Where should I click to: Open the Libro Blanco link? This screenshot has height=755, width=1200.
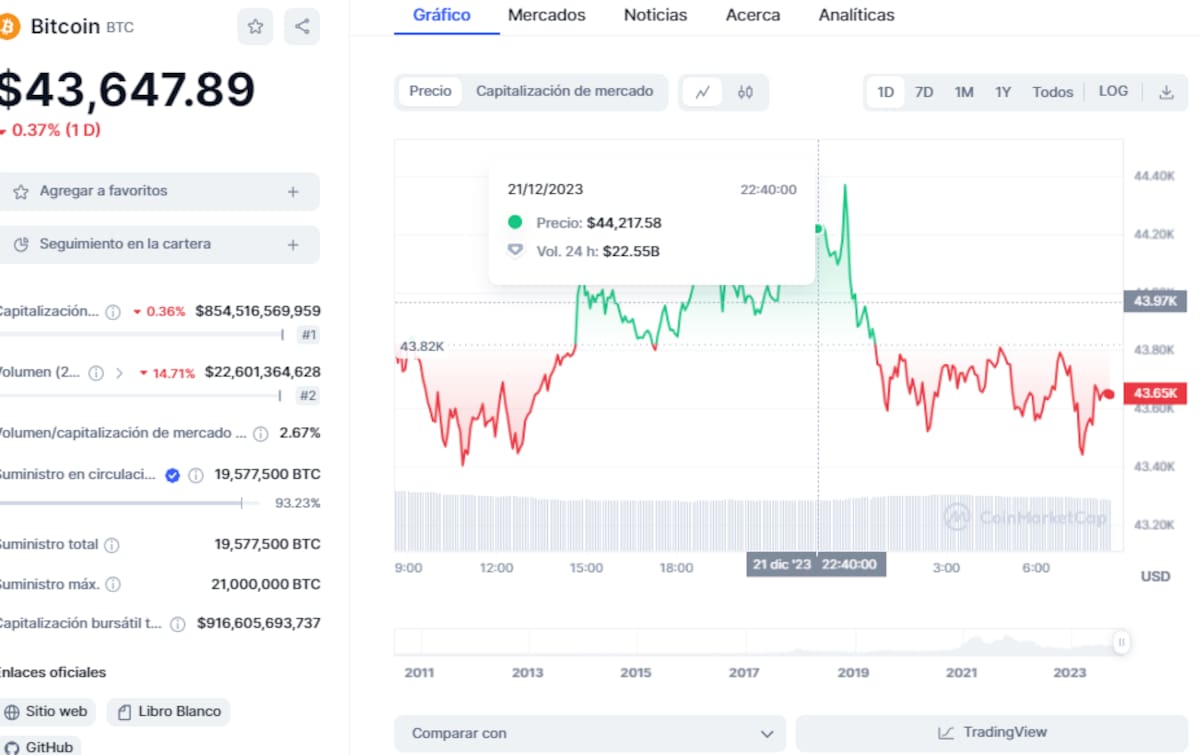[169, 712]
